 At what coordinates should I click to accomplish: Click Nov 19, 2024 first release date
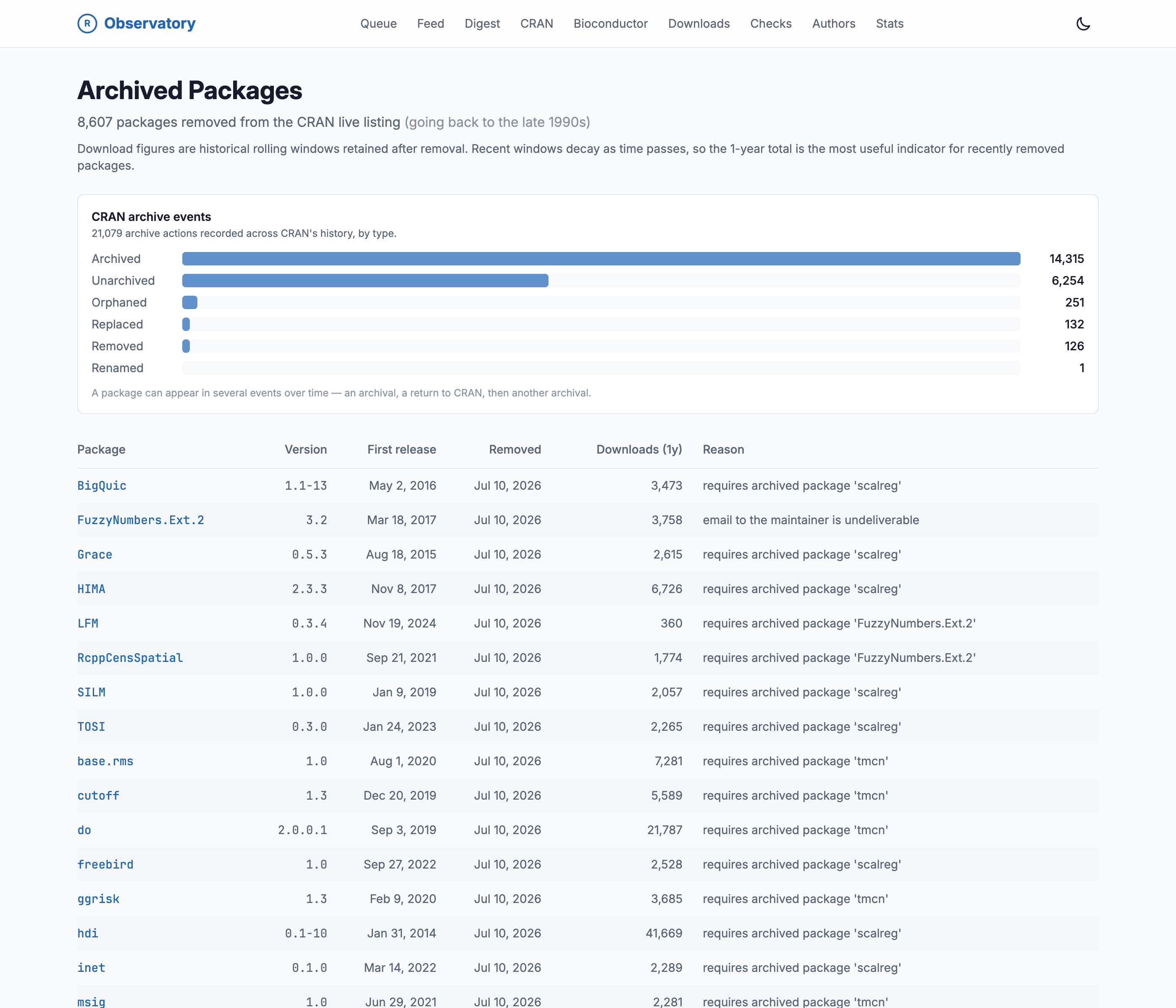pos(399,623)
